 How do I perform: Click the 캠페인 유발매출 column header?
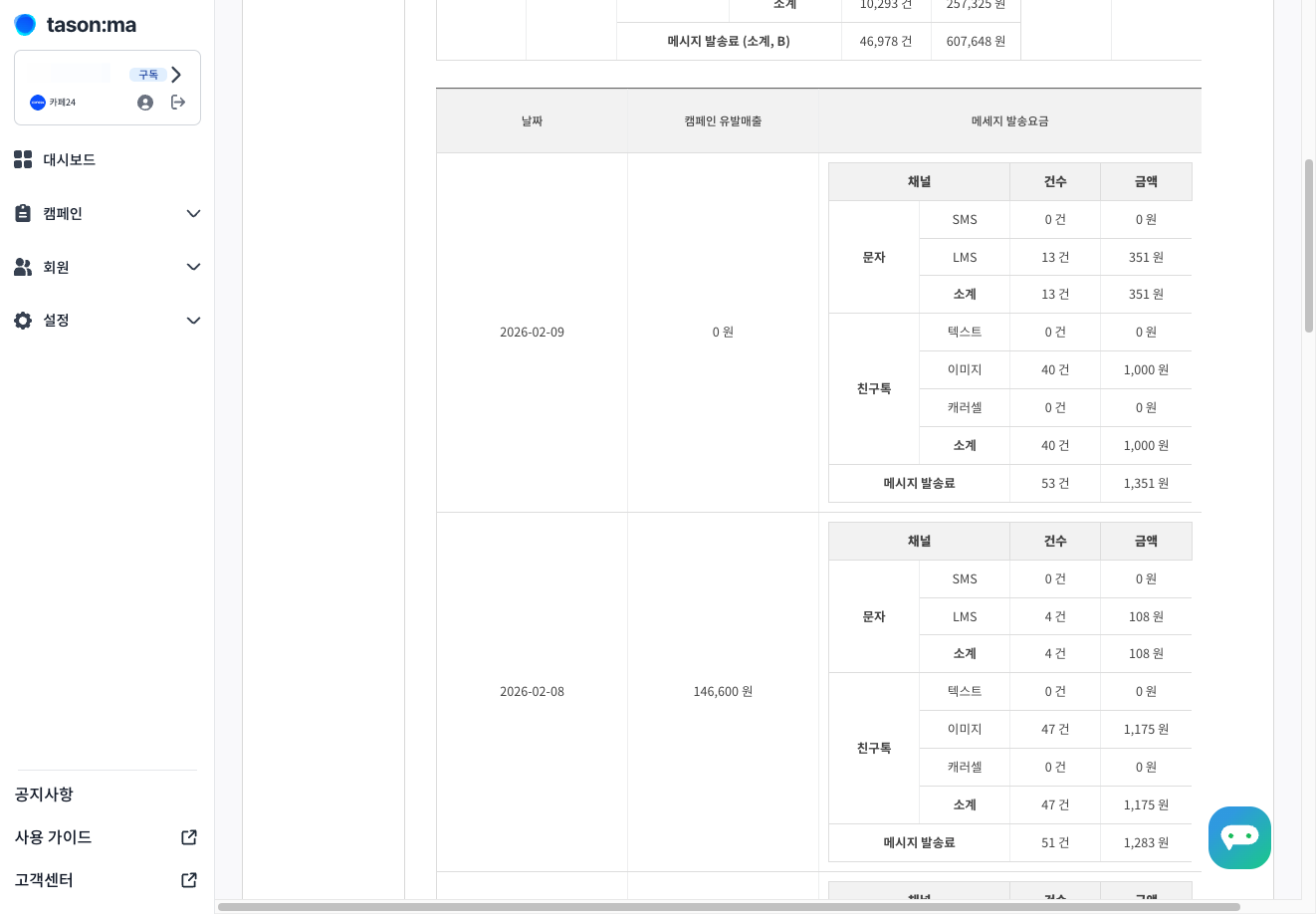pos(723,120)
